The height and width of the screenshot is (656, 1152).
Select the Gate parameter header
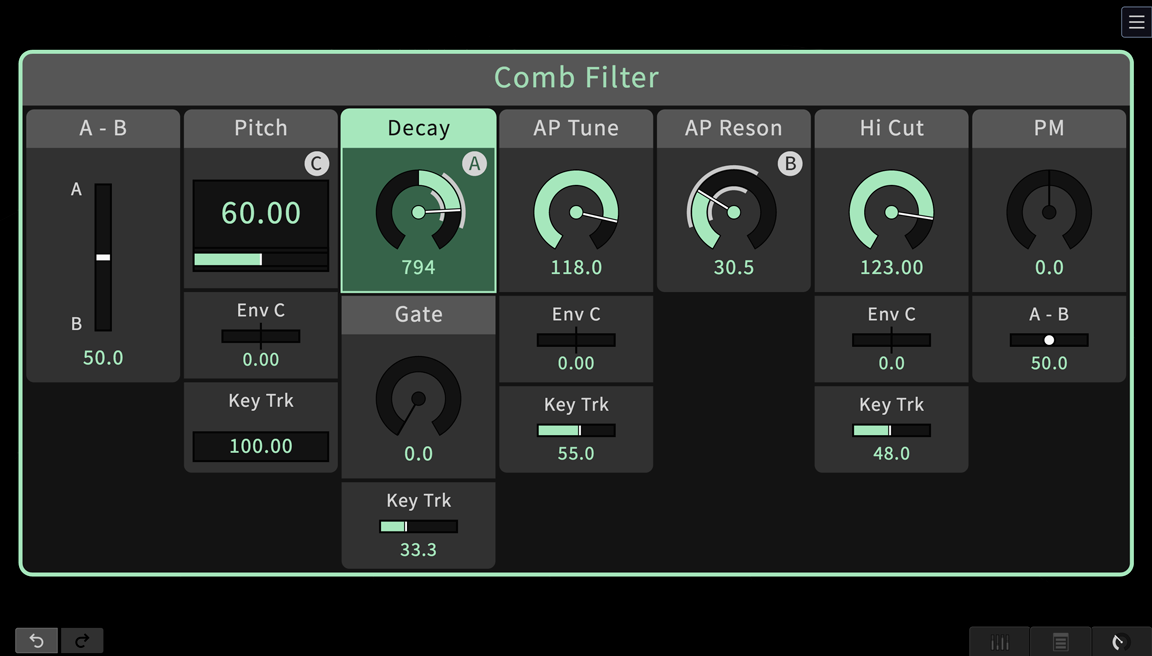click(x=418, y=314)
